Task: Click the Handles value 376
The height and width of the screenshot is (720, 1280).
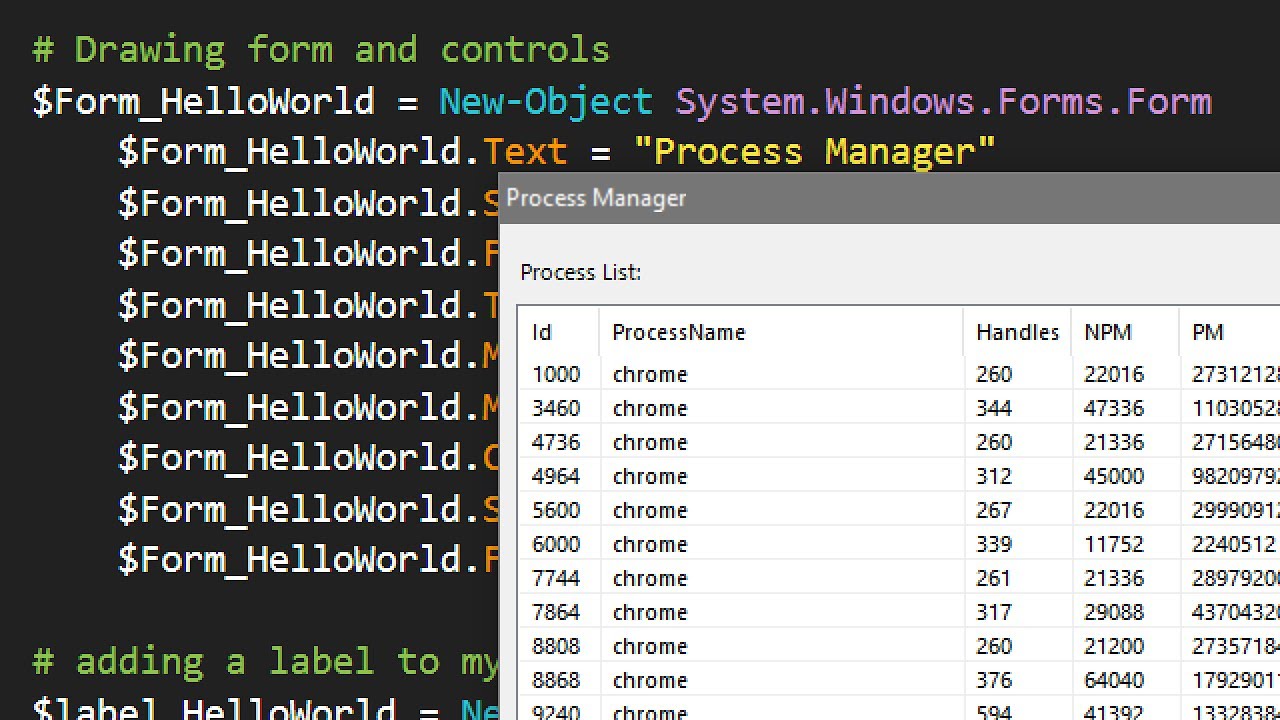Action: [994, 680]
